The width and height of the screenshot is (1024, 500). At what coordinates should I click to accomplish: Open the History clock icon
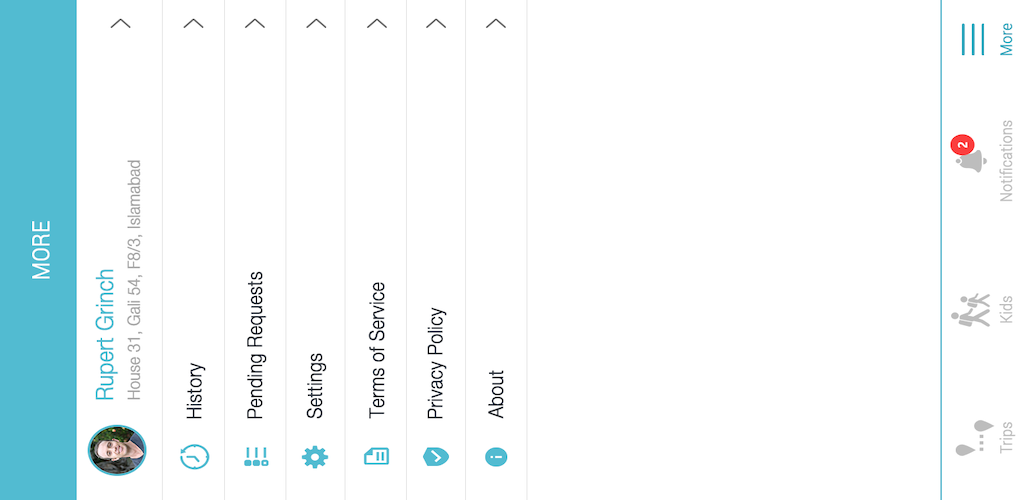pos(195,456)
